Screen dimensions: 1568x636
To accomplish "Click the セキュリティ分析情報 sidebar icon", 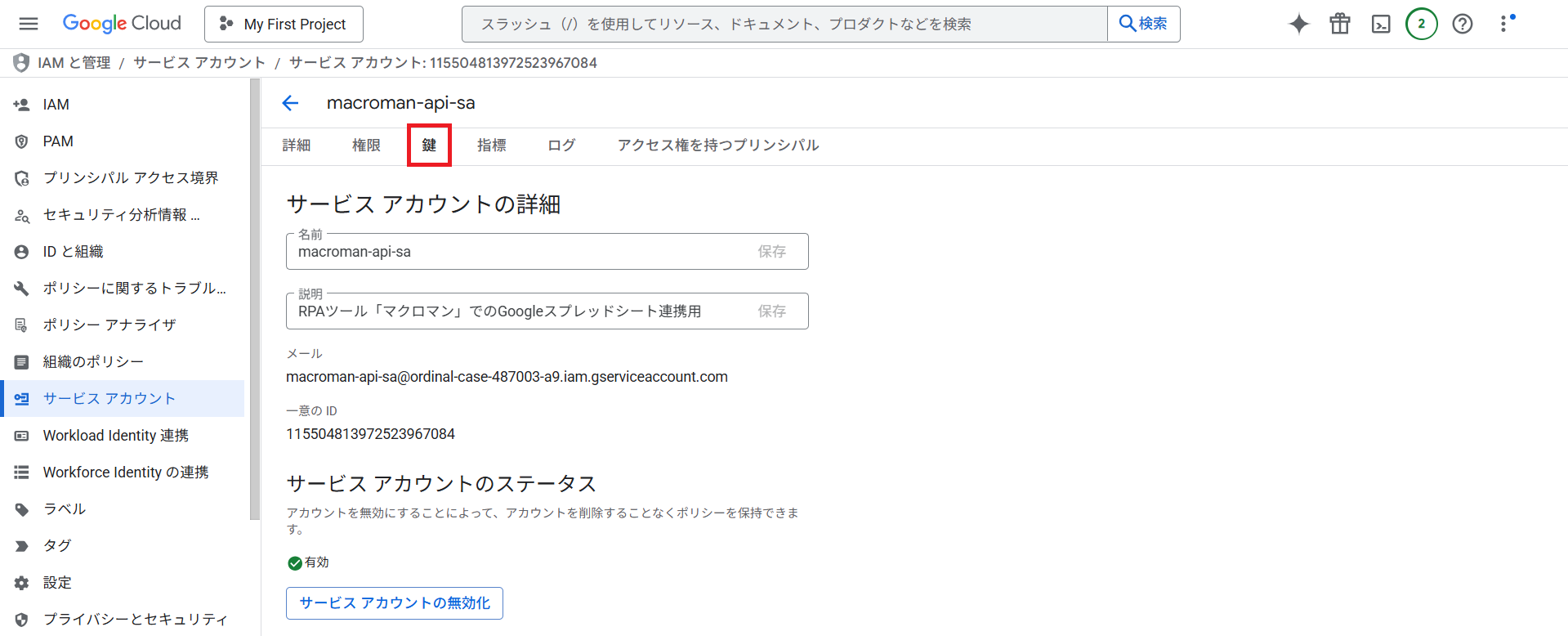I will click(x=22, y=216).
